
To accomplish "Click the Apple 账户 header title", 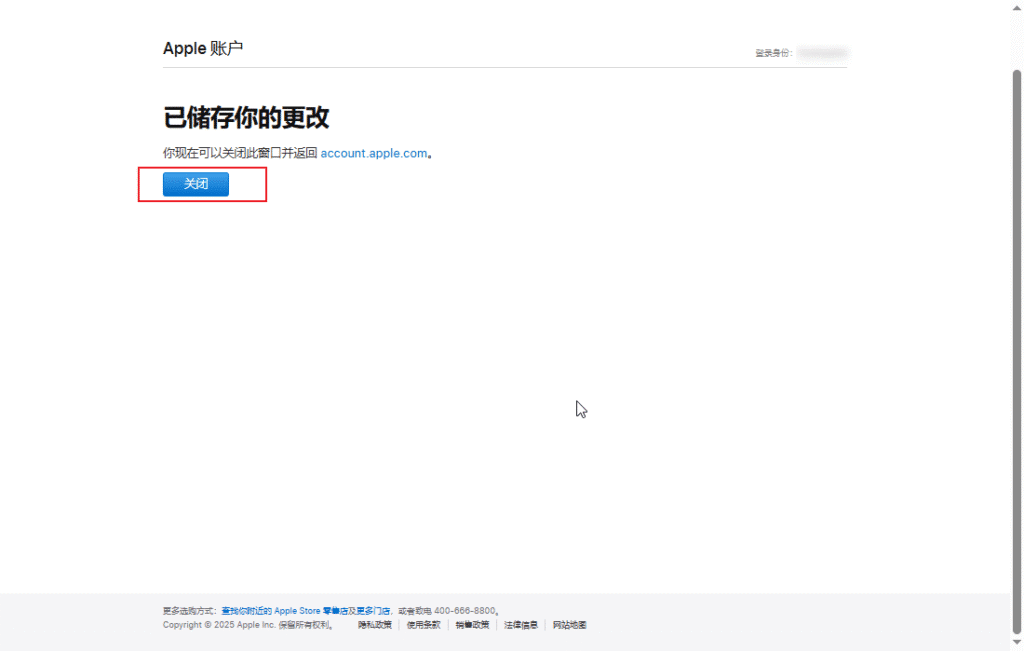I will point(203,48).
